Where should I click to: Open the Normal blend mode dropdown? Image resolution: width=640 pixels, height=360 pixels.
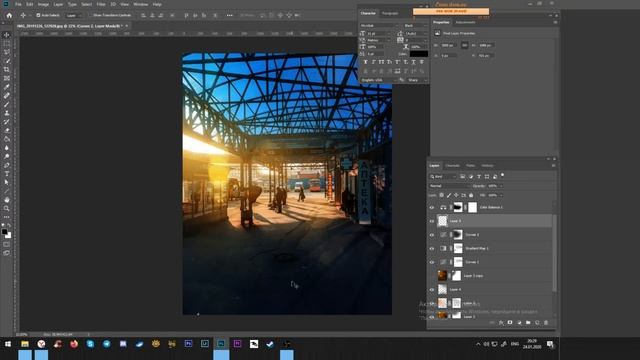[x=449, y=186]
